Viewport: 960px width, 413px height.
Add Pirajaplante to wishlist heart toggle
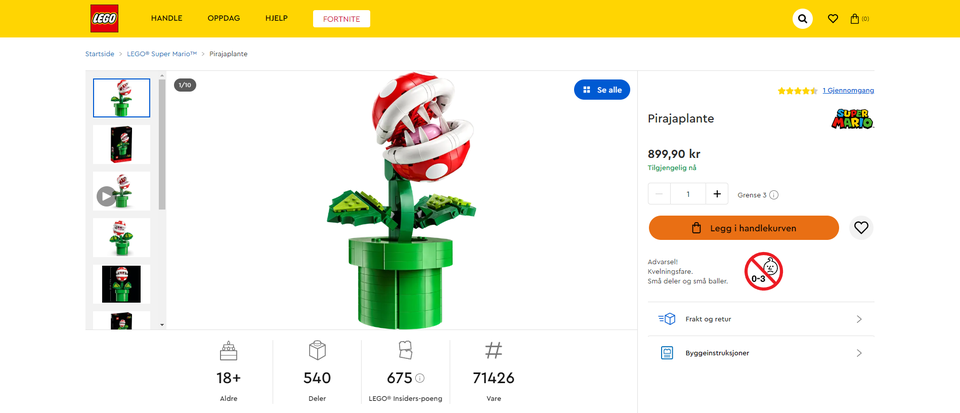click(x=861, y=228)
